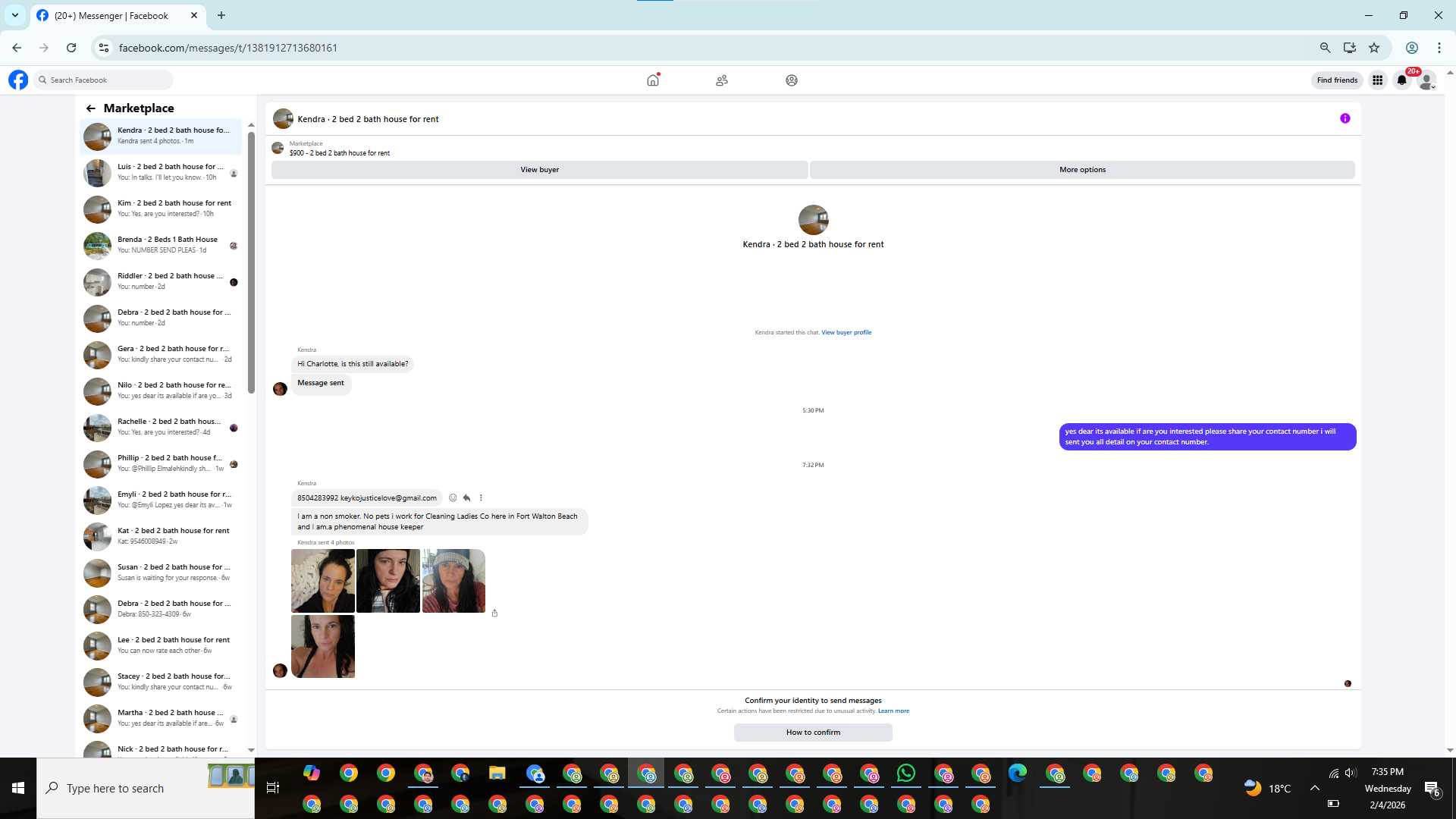Open the account profile dropdown at top right
Image resolution: width=1456 pixels, height=819 pixels.
tap(1426, 80)
